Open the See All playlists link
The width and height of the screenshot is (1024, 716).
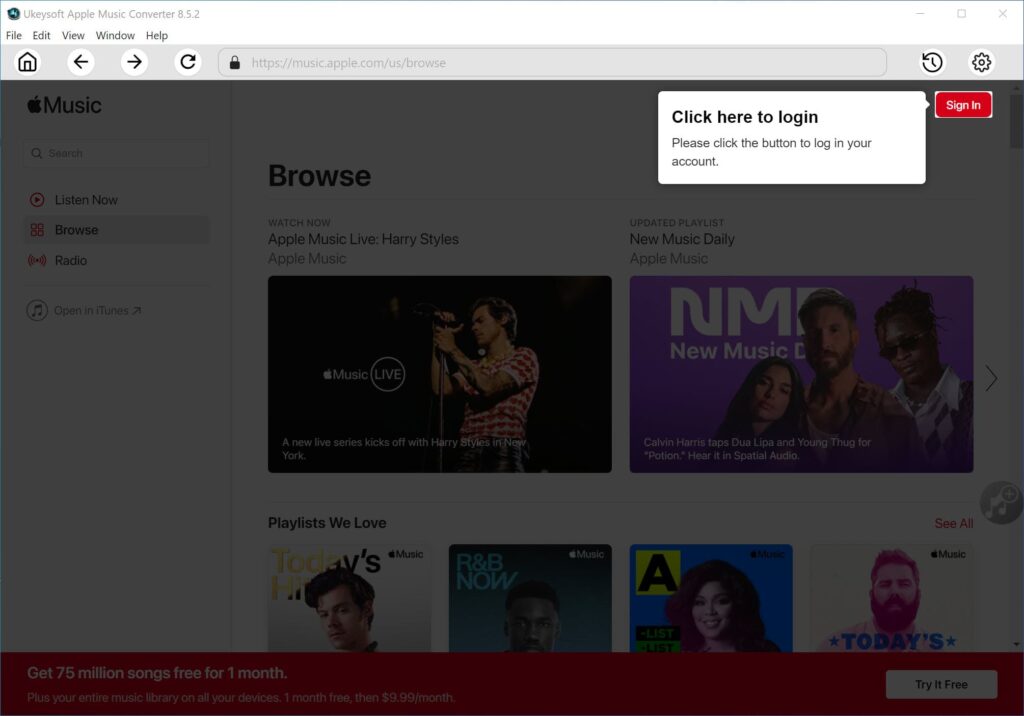coord(953,523)
